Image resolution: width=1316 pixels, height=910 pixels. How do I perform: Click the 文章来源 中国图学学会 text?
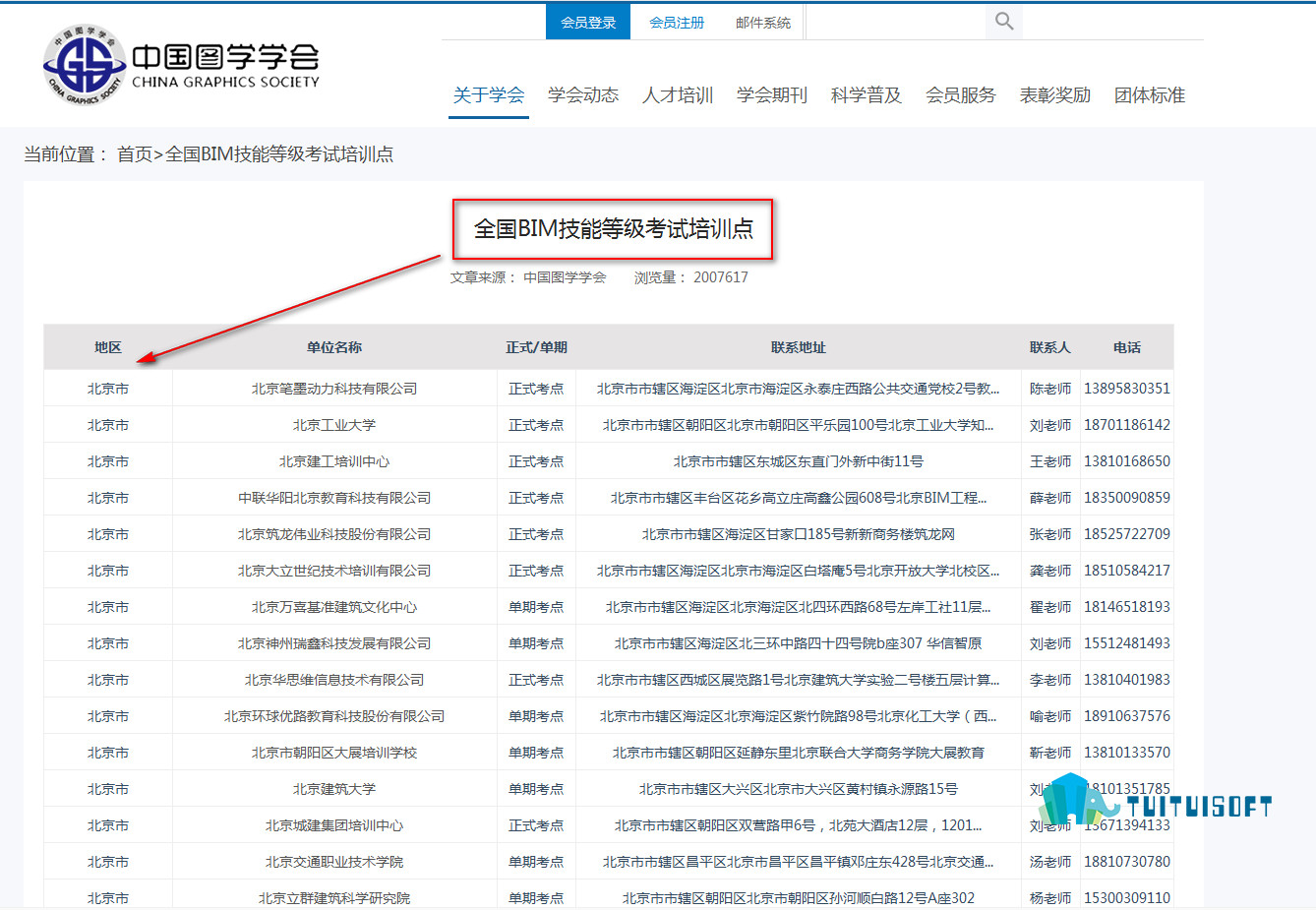[x=528, y=277]
